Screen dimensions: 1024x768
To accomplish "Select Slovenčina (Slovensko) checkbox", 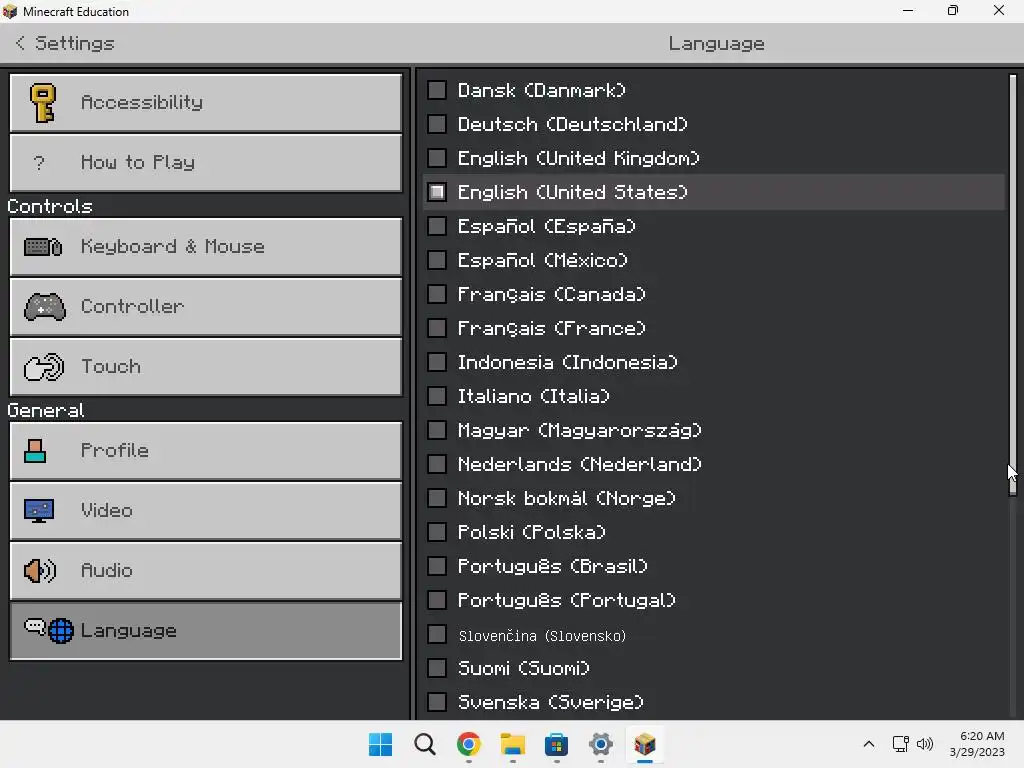I will pos(437,634).
